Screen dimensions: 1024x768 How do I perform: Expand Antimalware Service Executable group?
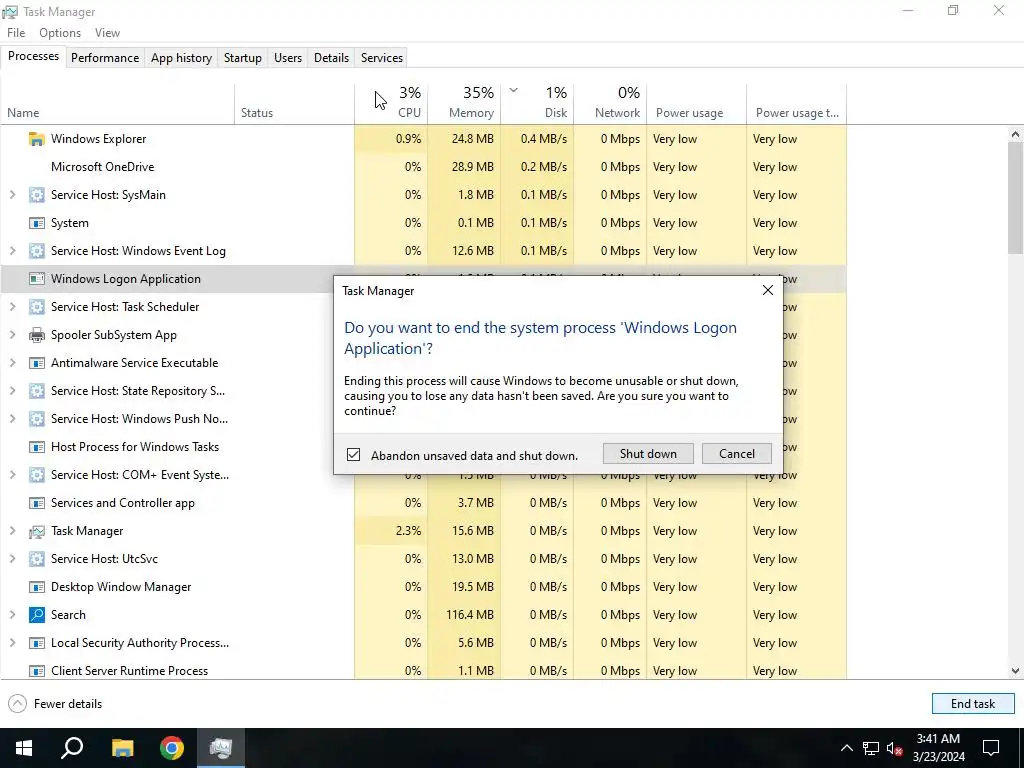click(12, 363)
